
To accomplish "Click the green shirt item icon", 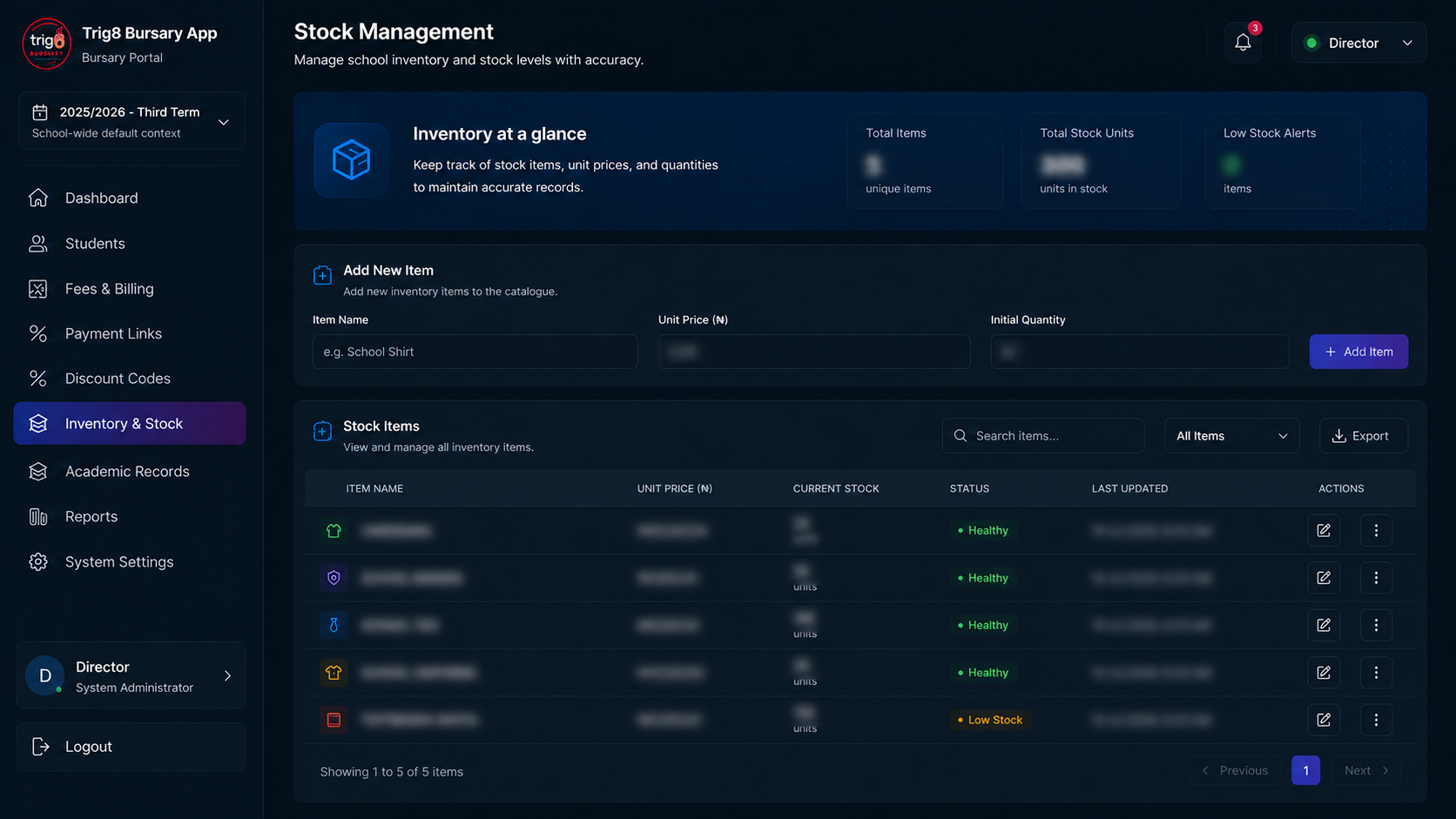I will click(x=334, y=530).
